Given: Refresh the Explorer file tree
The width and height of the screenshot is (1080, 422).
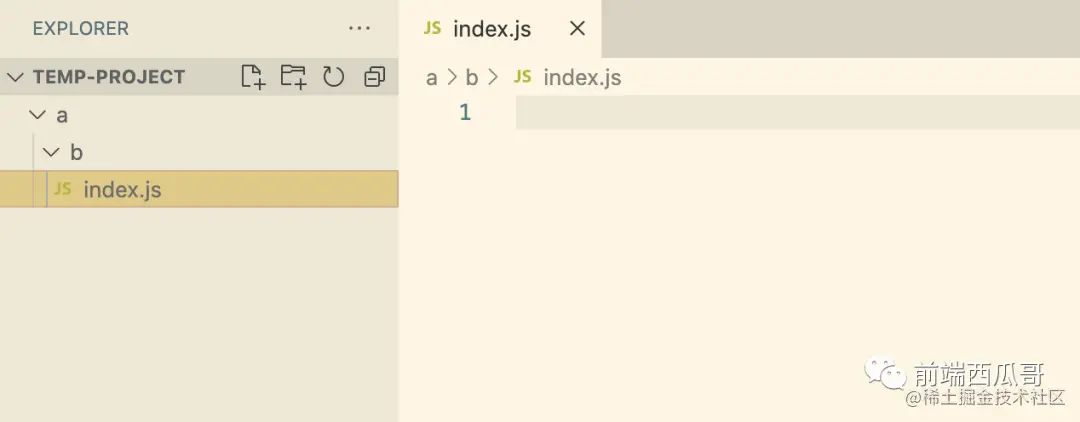Looking at the screenshot, I should 333,76.
